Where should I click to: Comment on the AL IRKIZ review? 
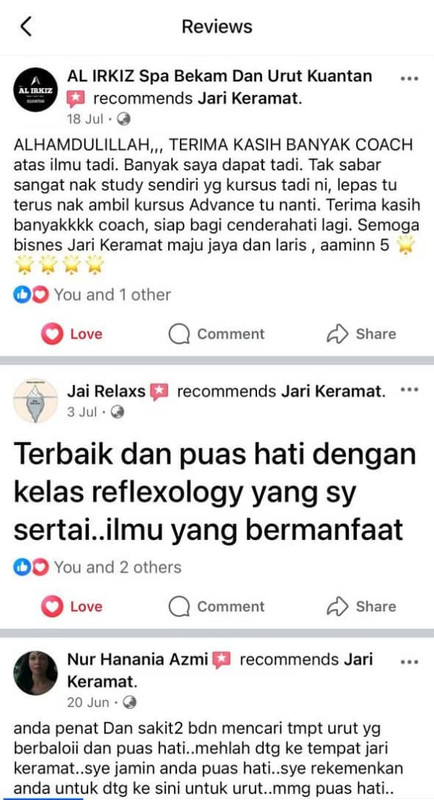[217, 334]
